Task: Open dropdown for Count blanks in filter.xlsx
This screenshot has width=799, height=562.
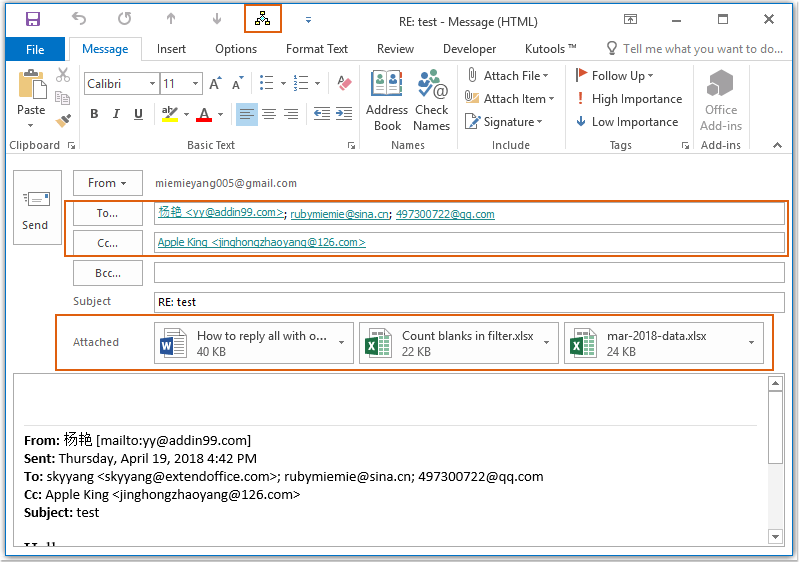Action: click(x=546, y=342)
